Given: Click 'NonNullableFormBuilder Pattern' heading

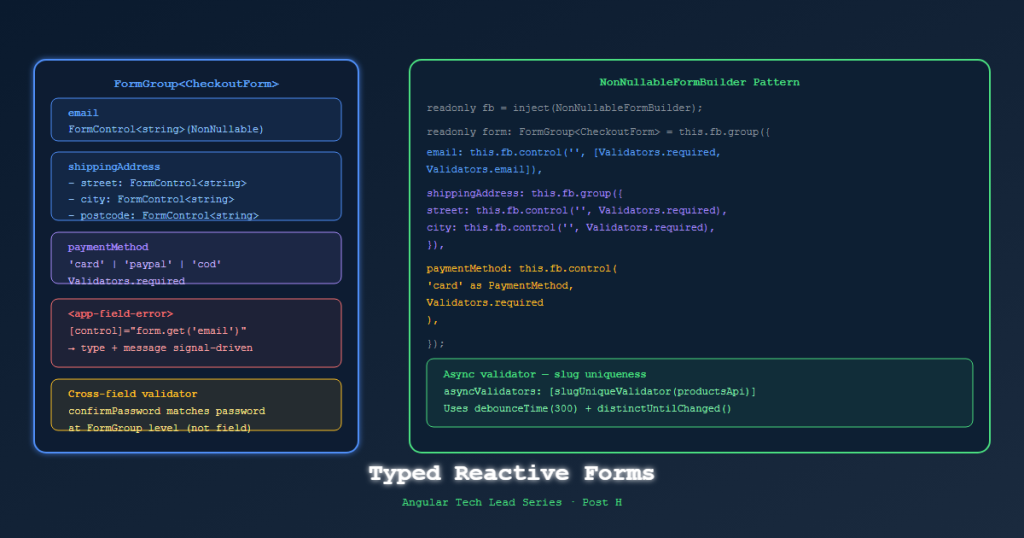Looking at the screenshot, I should click(x=699, y=82).
